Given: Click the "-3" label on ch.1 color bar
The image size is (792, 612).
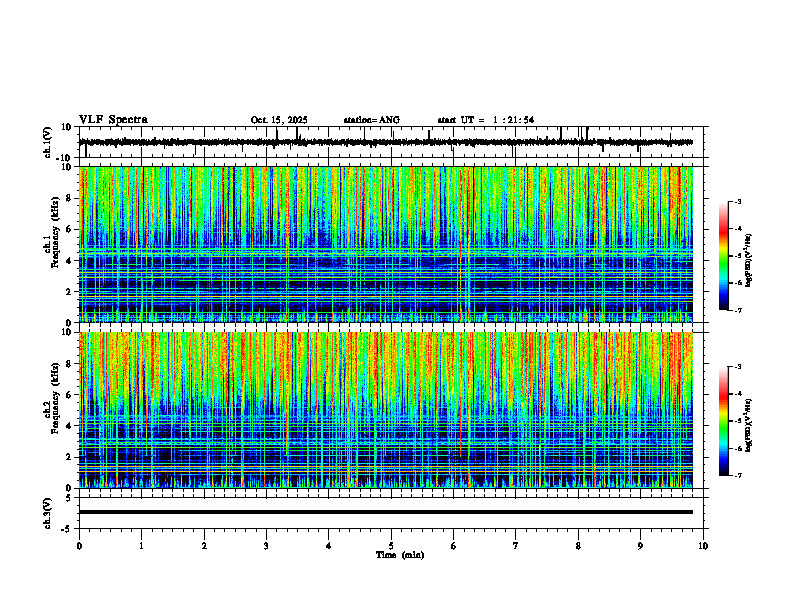Looking at the screenshot, I should (x=737, y=202).
